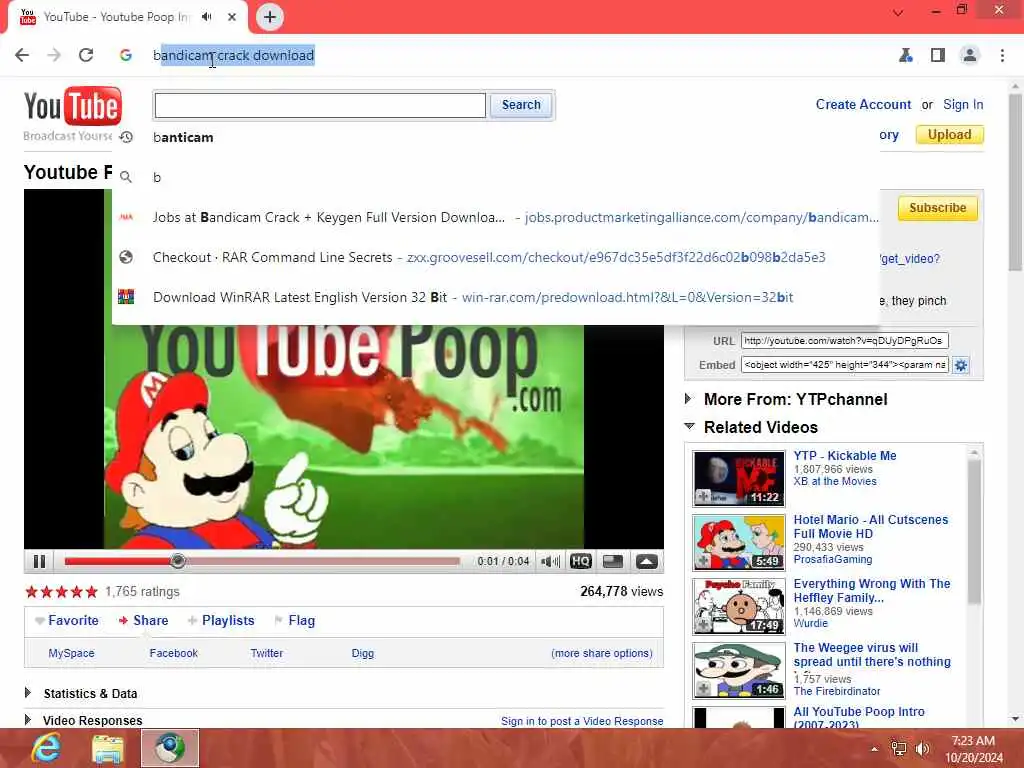Add the Weegee virus video to queue plus icon
Screen dimensions: 1024x768
click(703, 688)
